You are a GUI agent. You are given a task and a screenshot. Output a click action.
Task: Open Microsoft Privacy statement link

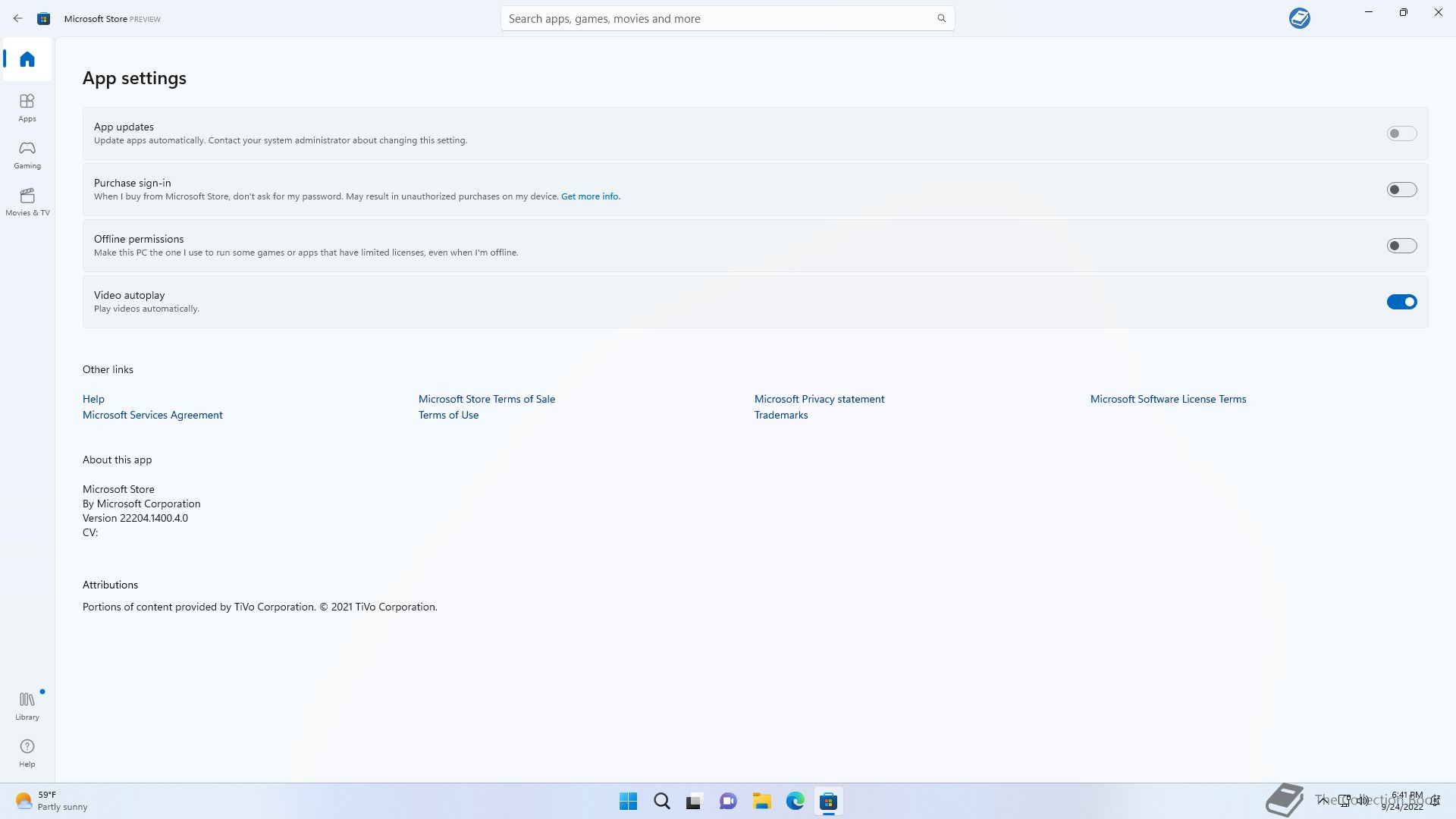(x=819, y=399)
